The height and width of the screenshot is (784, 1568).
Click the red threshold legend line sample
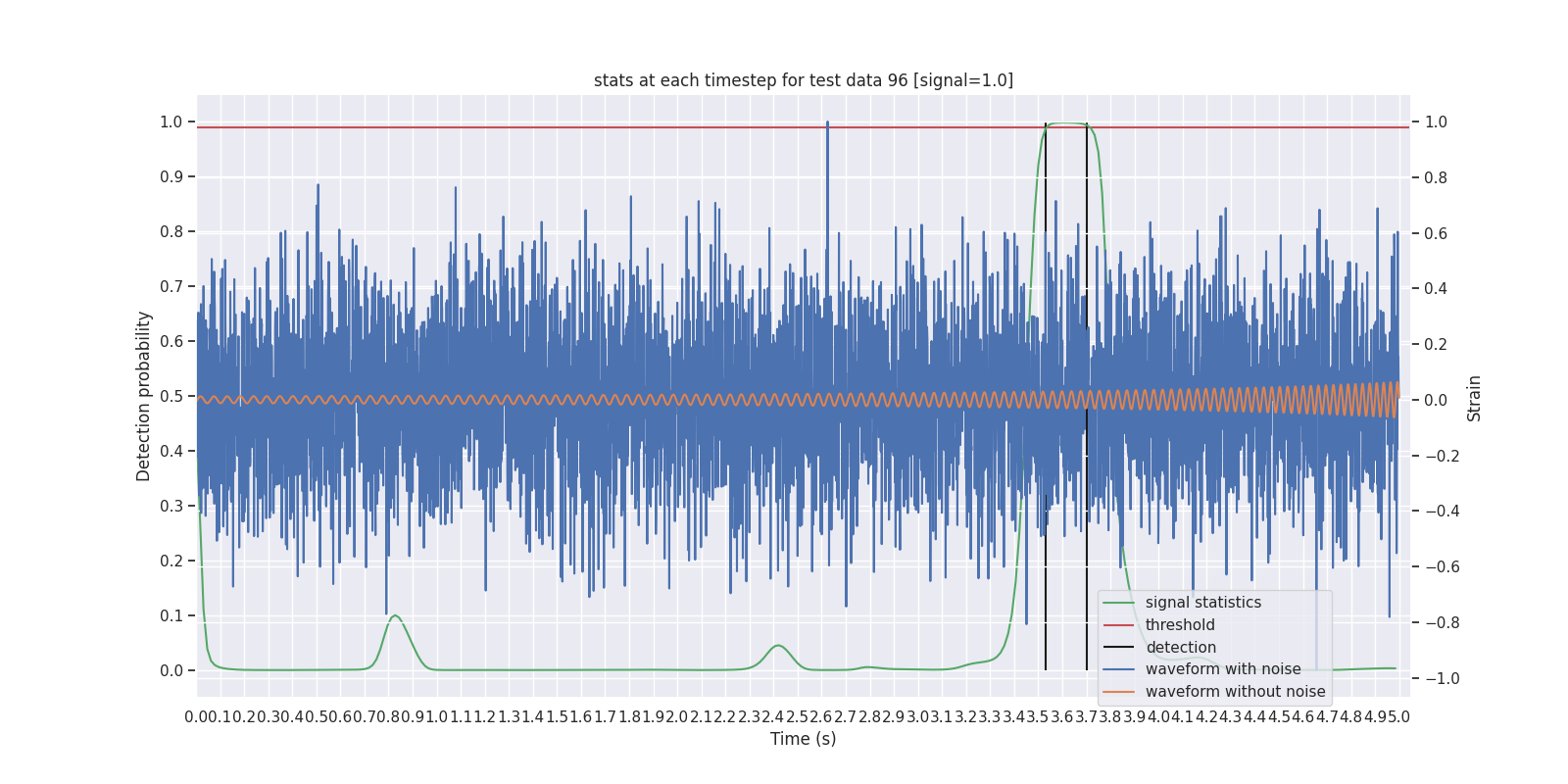[x=1118, y=625]
